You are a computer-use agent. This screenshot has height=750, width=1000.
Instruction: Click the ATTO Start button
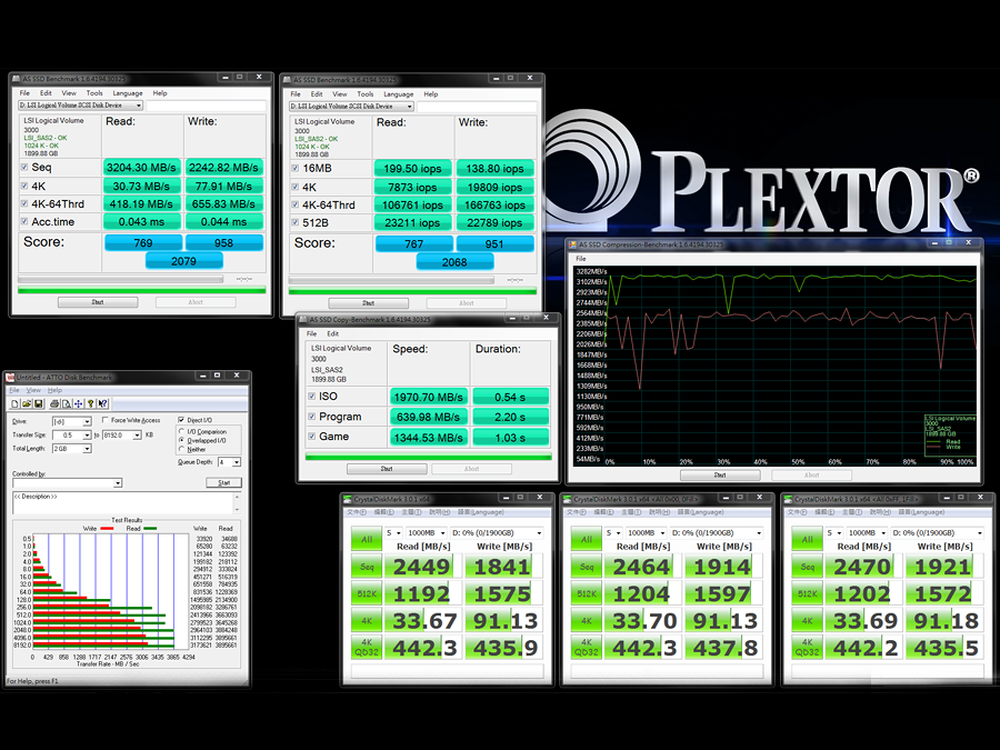(x=224, y=483)
